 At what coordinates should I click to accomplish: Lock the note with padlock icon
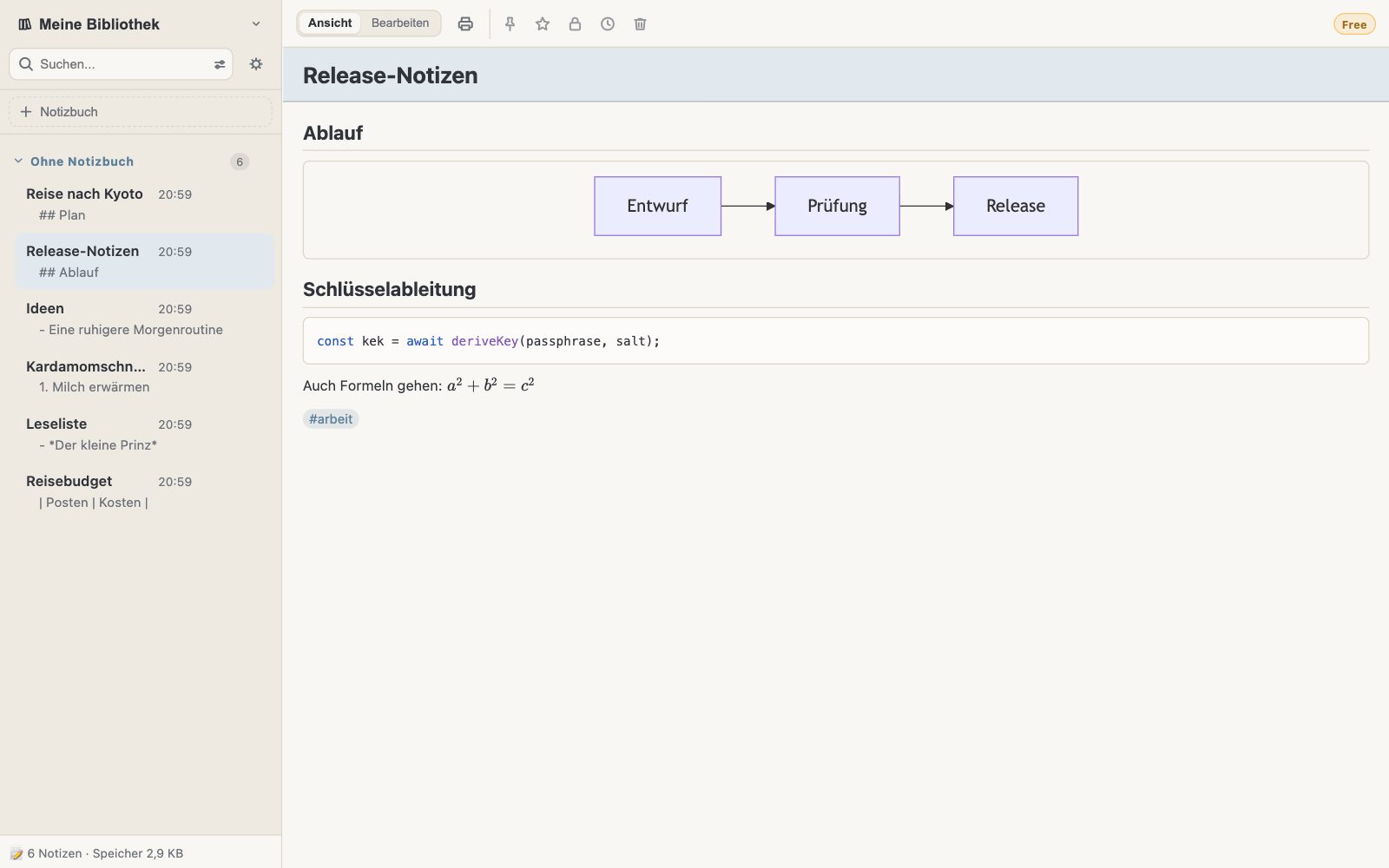[575, 24]
